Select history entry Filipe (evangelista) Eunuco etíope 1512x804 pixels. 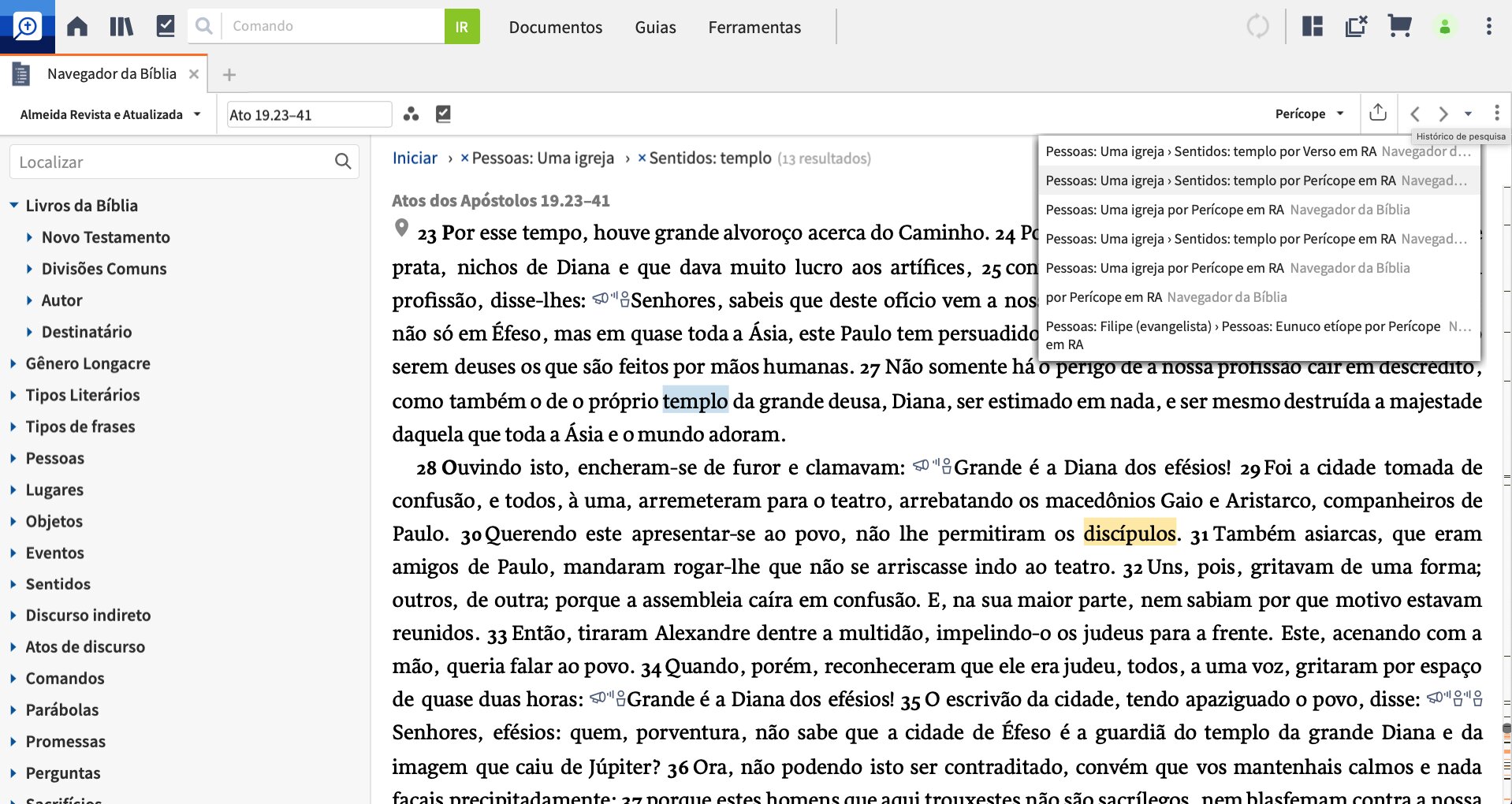click(1258, 335)
